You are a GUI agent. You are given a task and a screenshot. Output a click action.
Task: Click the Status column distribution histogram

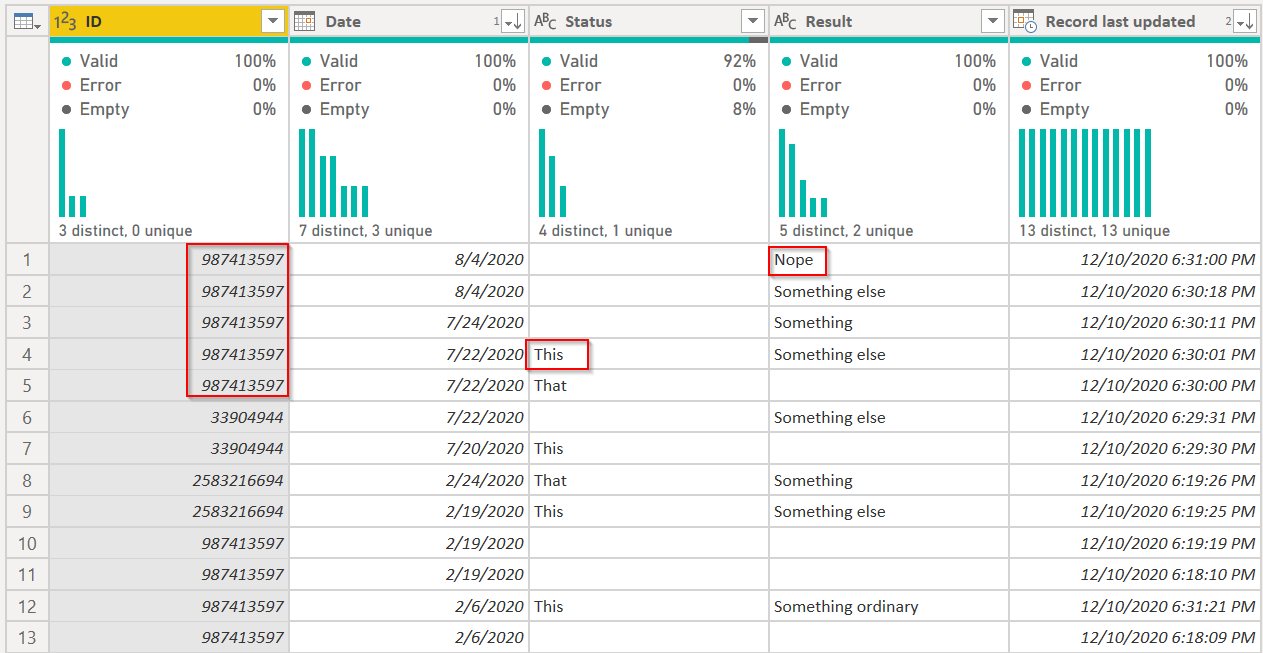click(x=553, y=173)
